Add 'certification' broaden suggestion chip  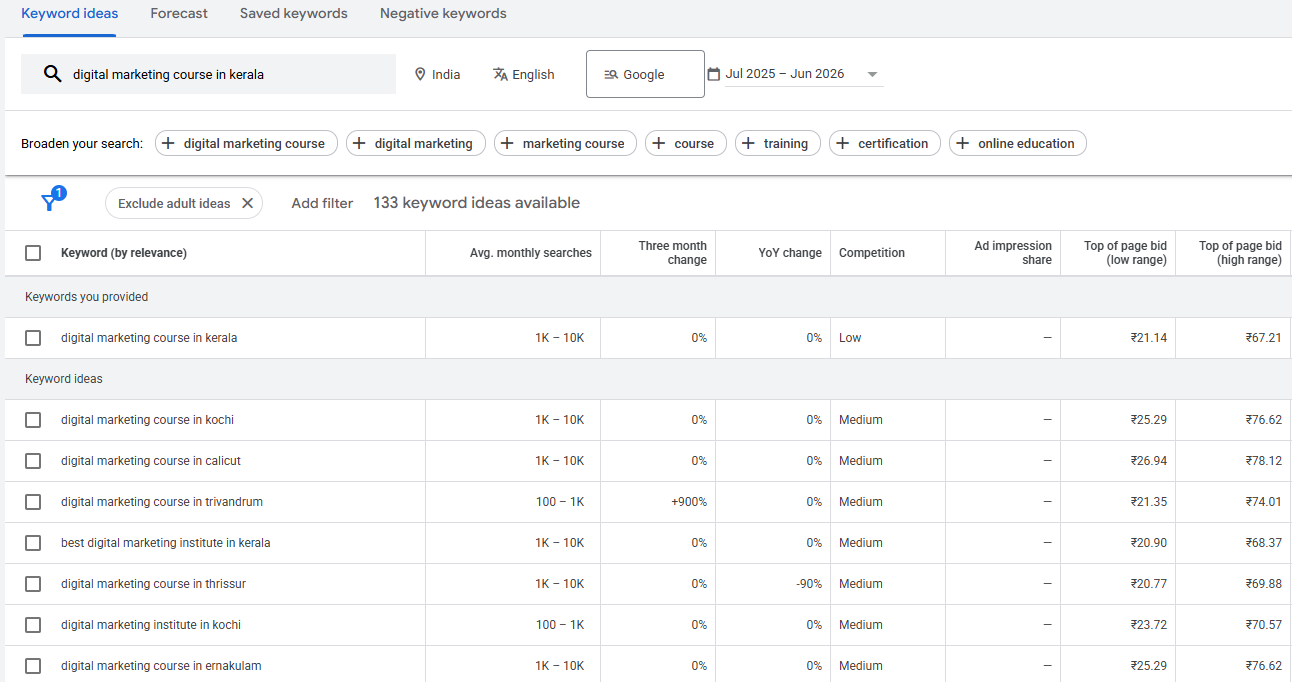click(885, 143)
